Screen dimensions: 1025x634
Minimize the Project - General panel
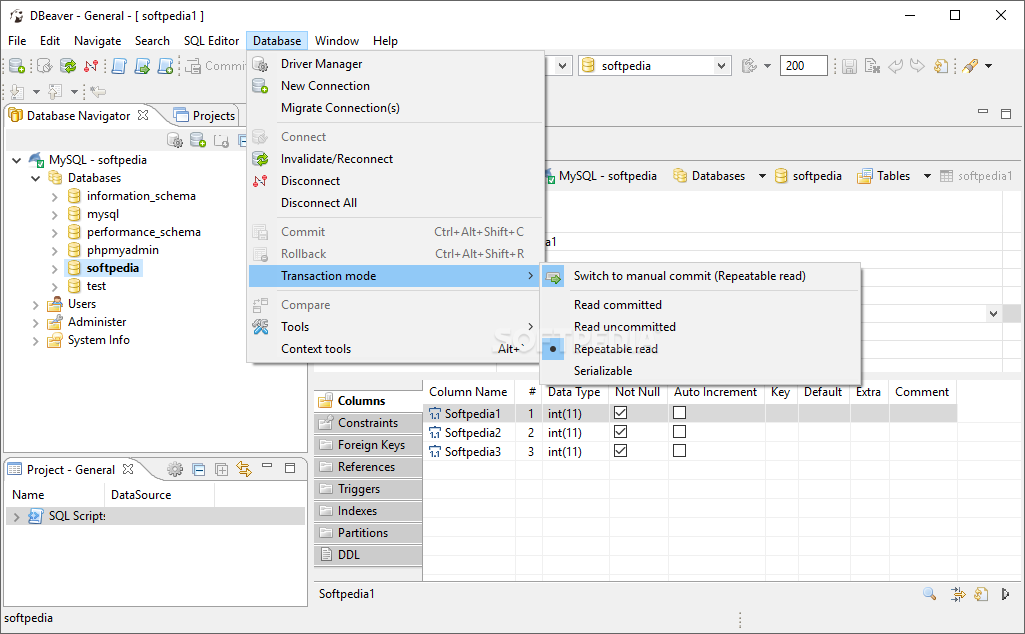267,465
